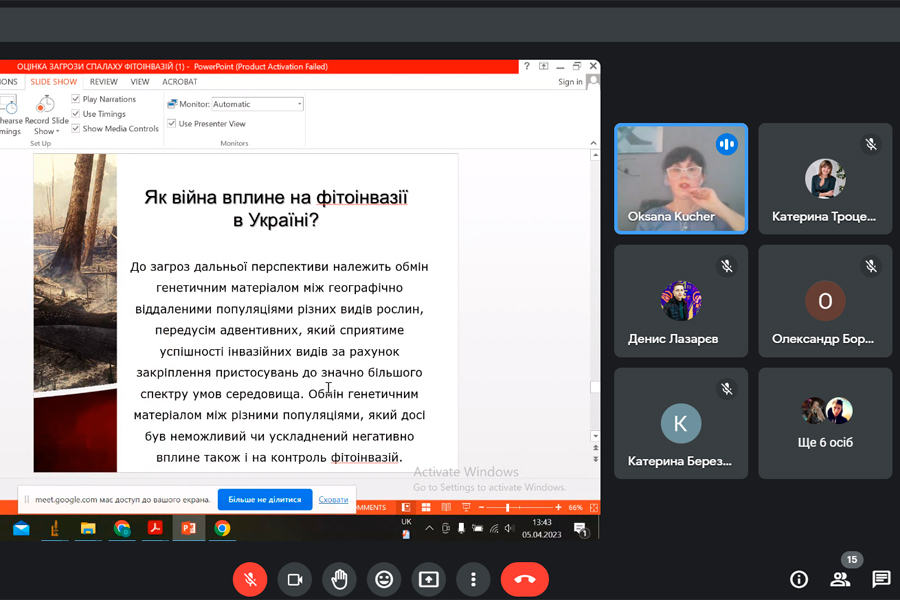Click muted mic icon on Денис Лазарєв tile
Image resolution: width=900 pixels, height=600 pixels.
(727, 266)
